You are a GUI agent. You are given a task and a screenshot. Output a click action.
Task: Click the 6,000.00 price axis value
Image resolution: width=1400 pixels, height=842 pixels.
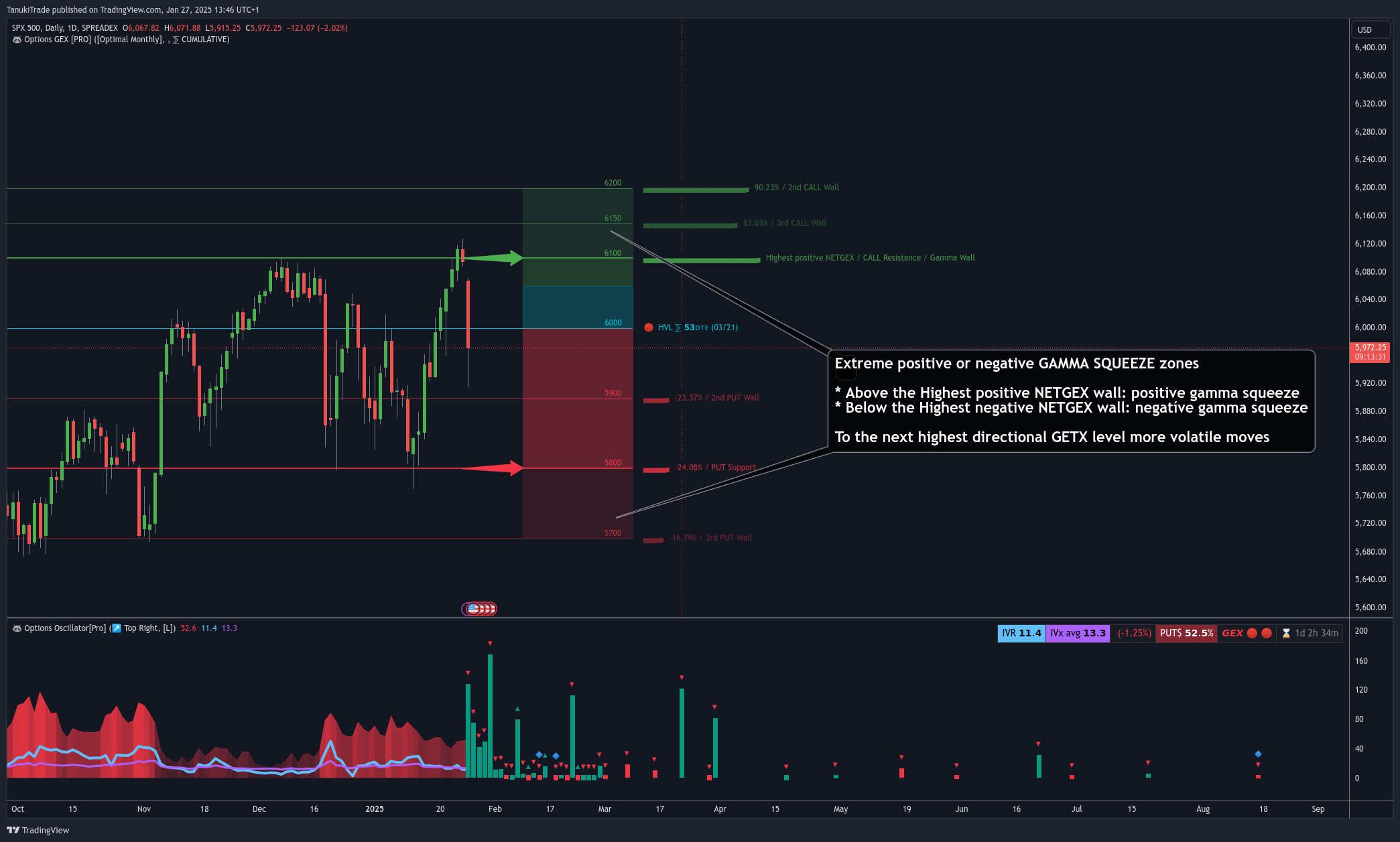pos(1370,328)
